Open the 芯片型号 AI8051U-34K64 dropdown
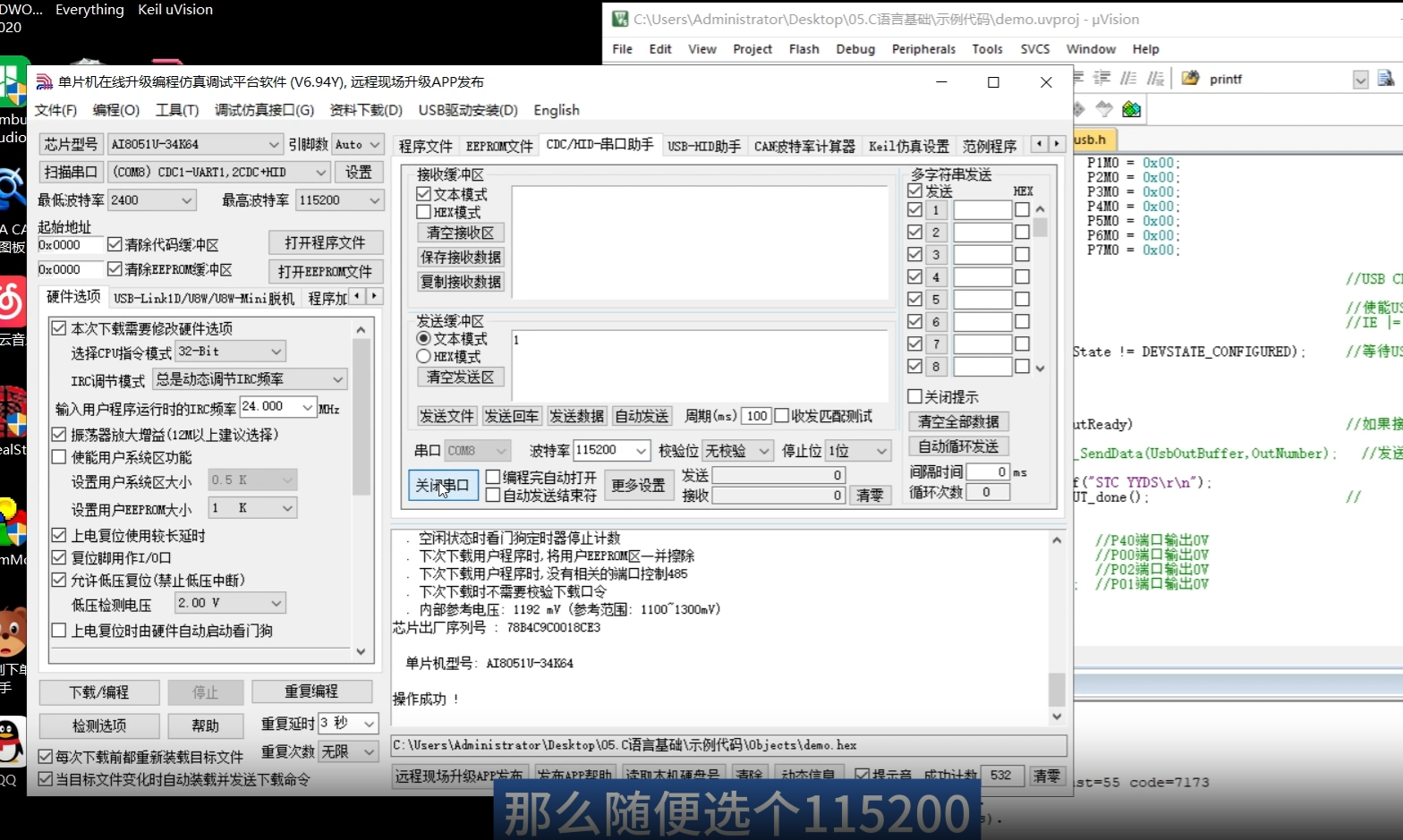Image resolution: width=1403 pixels, height=840 pixels. (196, 144)
